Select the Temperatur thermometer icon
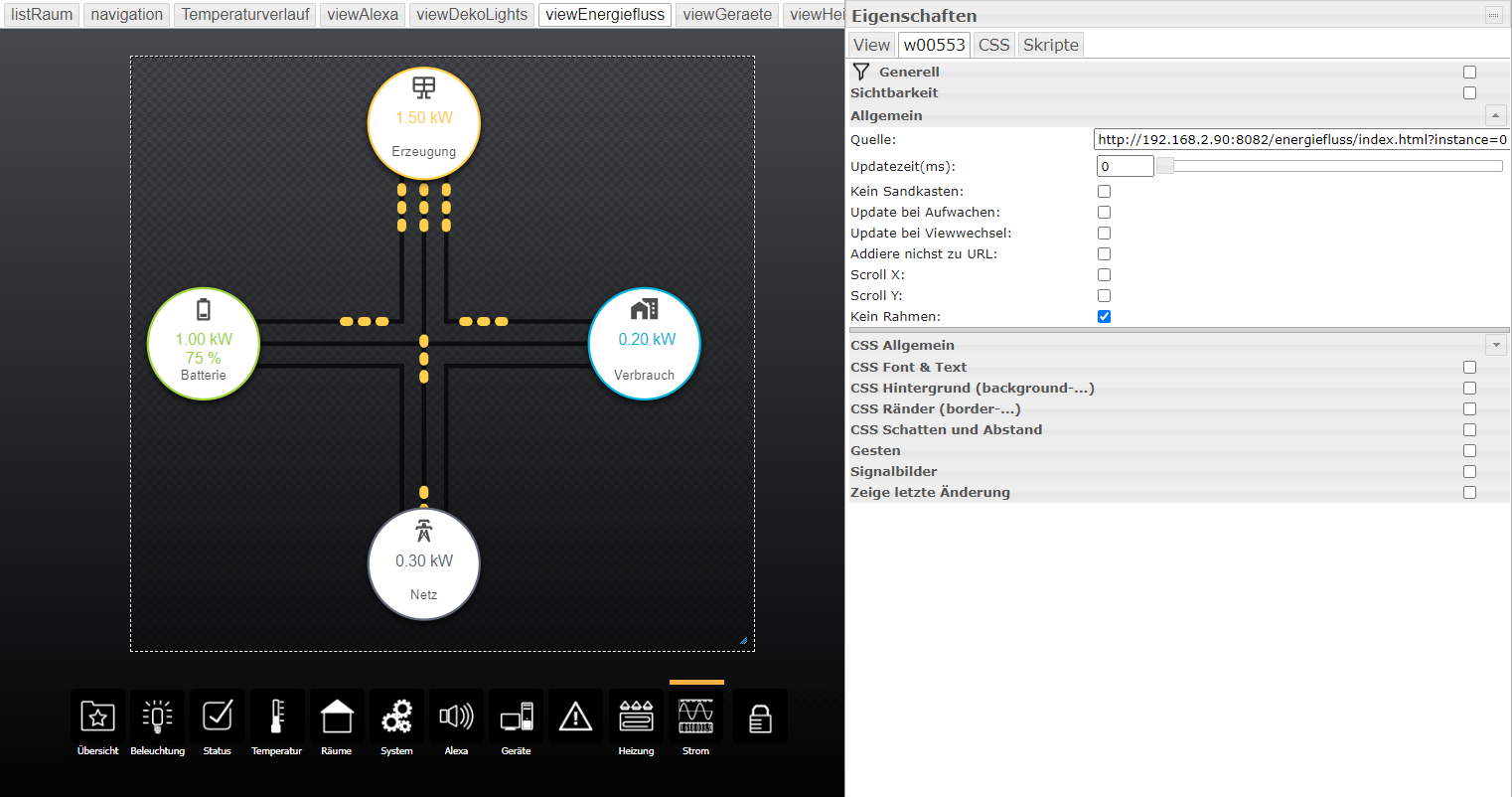Screen dimensions: 1512x797 (276, 716)
